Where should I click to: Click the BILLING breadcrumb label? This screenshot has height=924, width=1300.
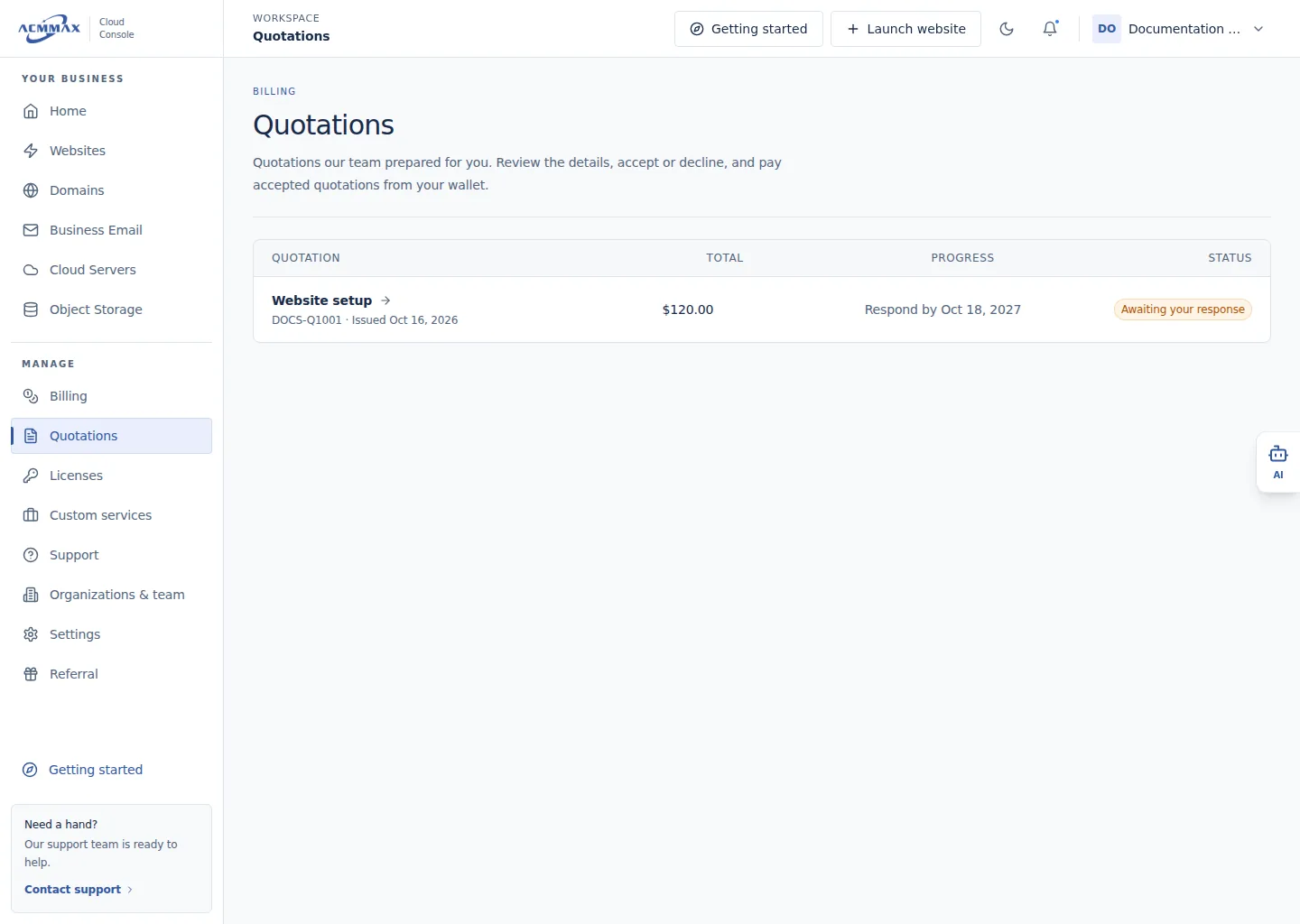tap(274, 91)
